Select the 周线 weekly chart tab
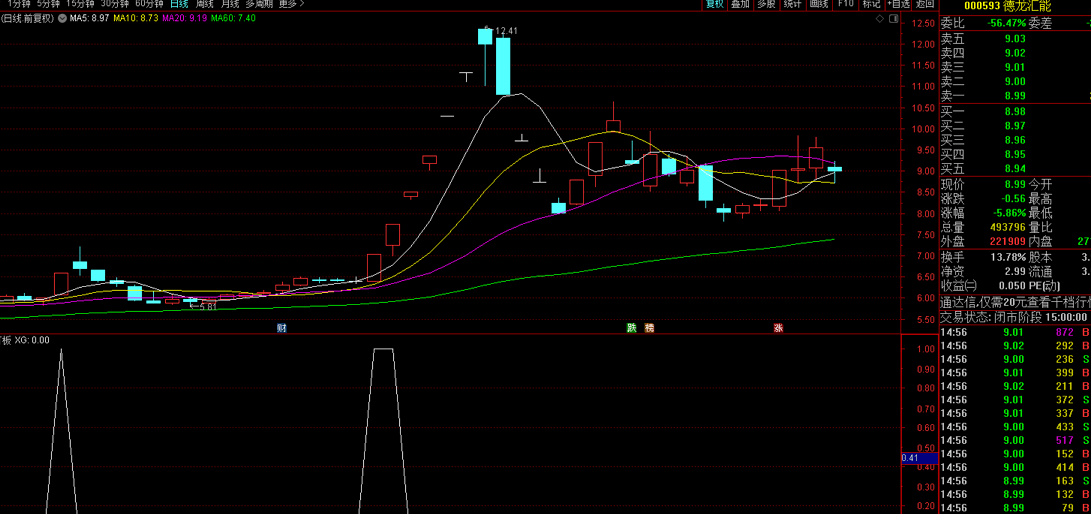The height and width of the screenshot is (514, 1091). point(205,3)
